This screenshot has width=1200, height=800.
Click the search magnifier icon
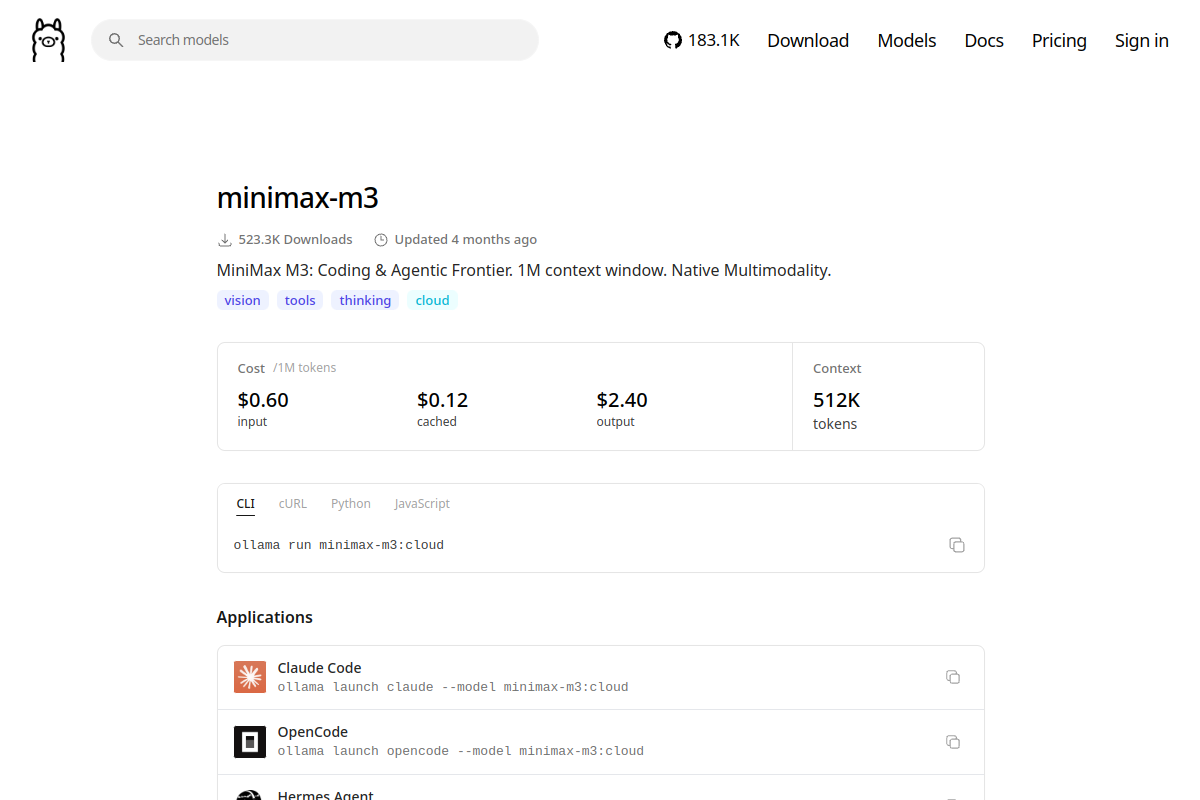pyautogui.click(x=116, y=40)
